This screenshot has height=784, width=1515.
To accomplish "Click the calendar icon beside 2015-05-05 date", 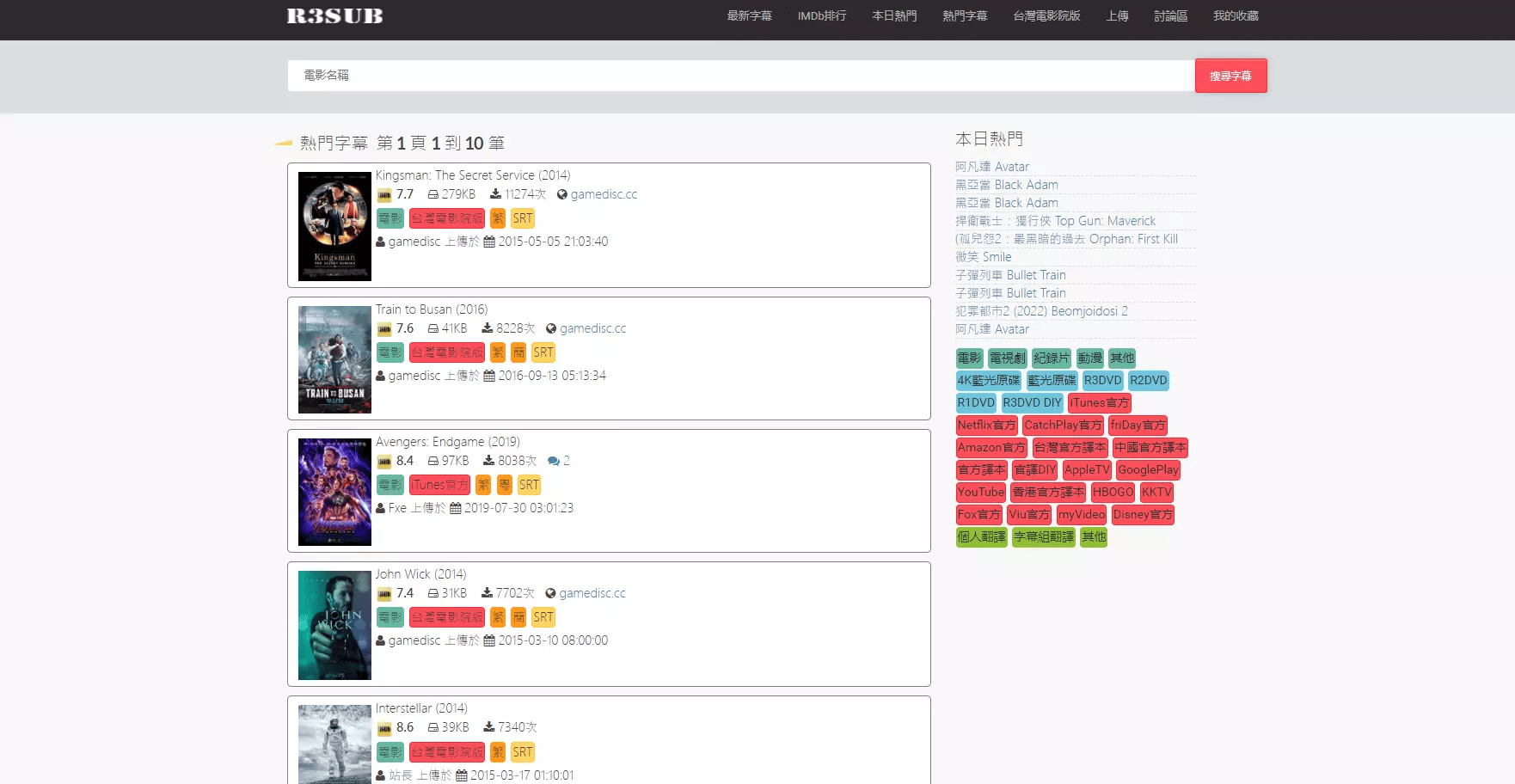I will [489, 242].
